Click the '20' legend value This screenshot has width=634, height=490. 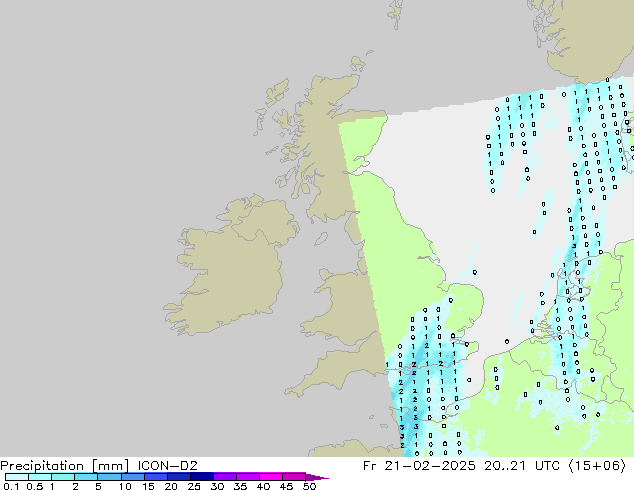click(x=171, y=486)
